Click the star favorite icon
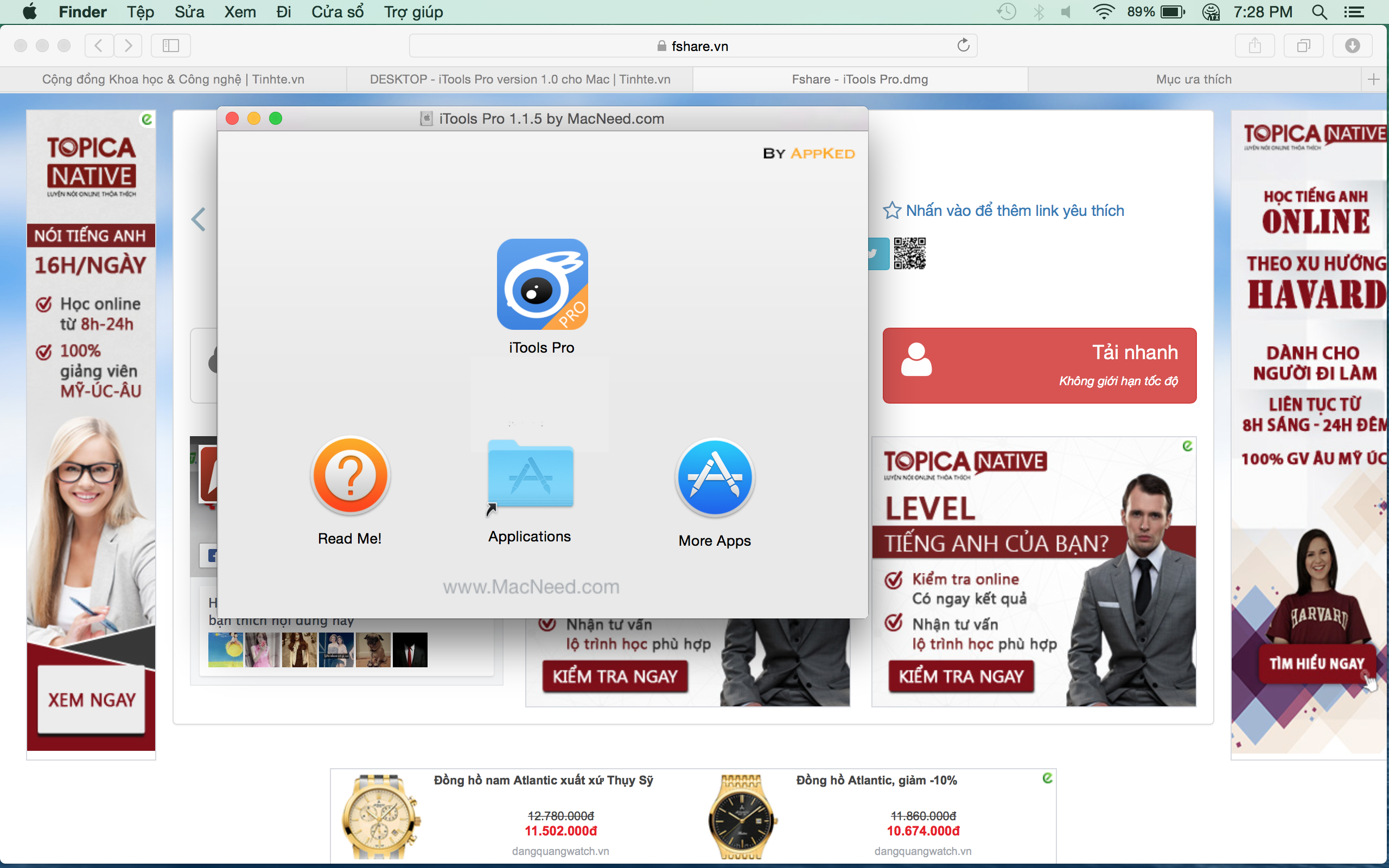Viewport: 1389px width, 868px height. [x=892, y=210]
